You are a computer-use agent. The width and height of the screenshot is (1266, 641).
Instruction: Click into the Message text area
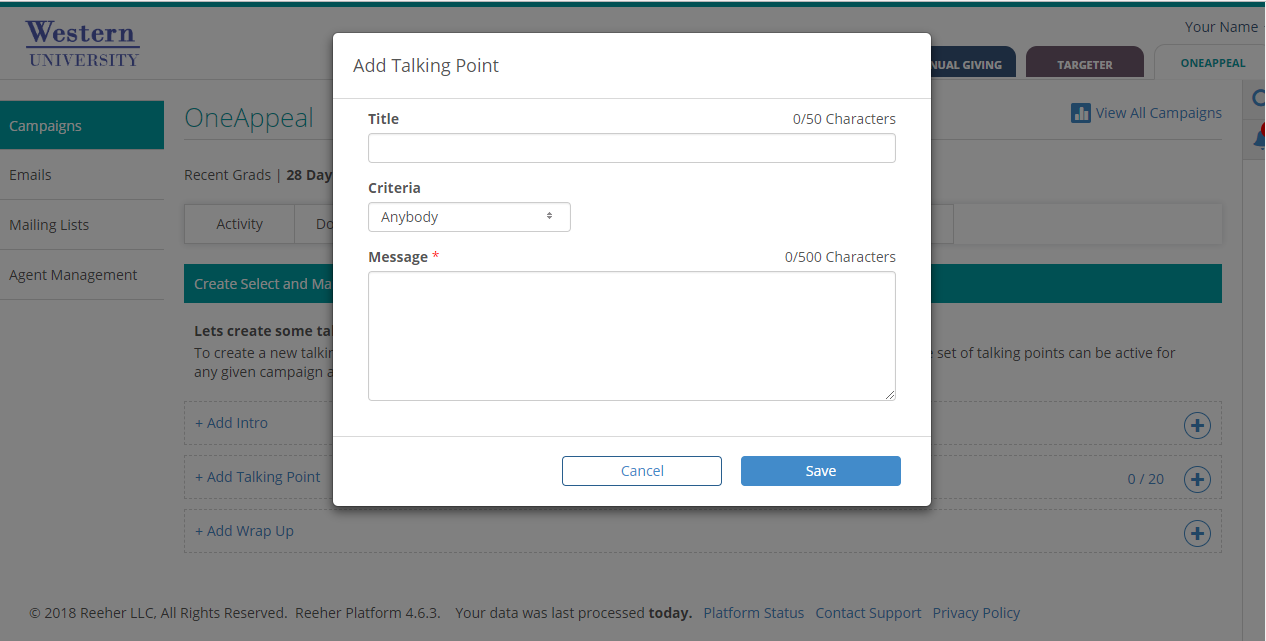(x=631, y=336)
